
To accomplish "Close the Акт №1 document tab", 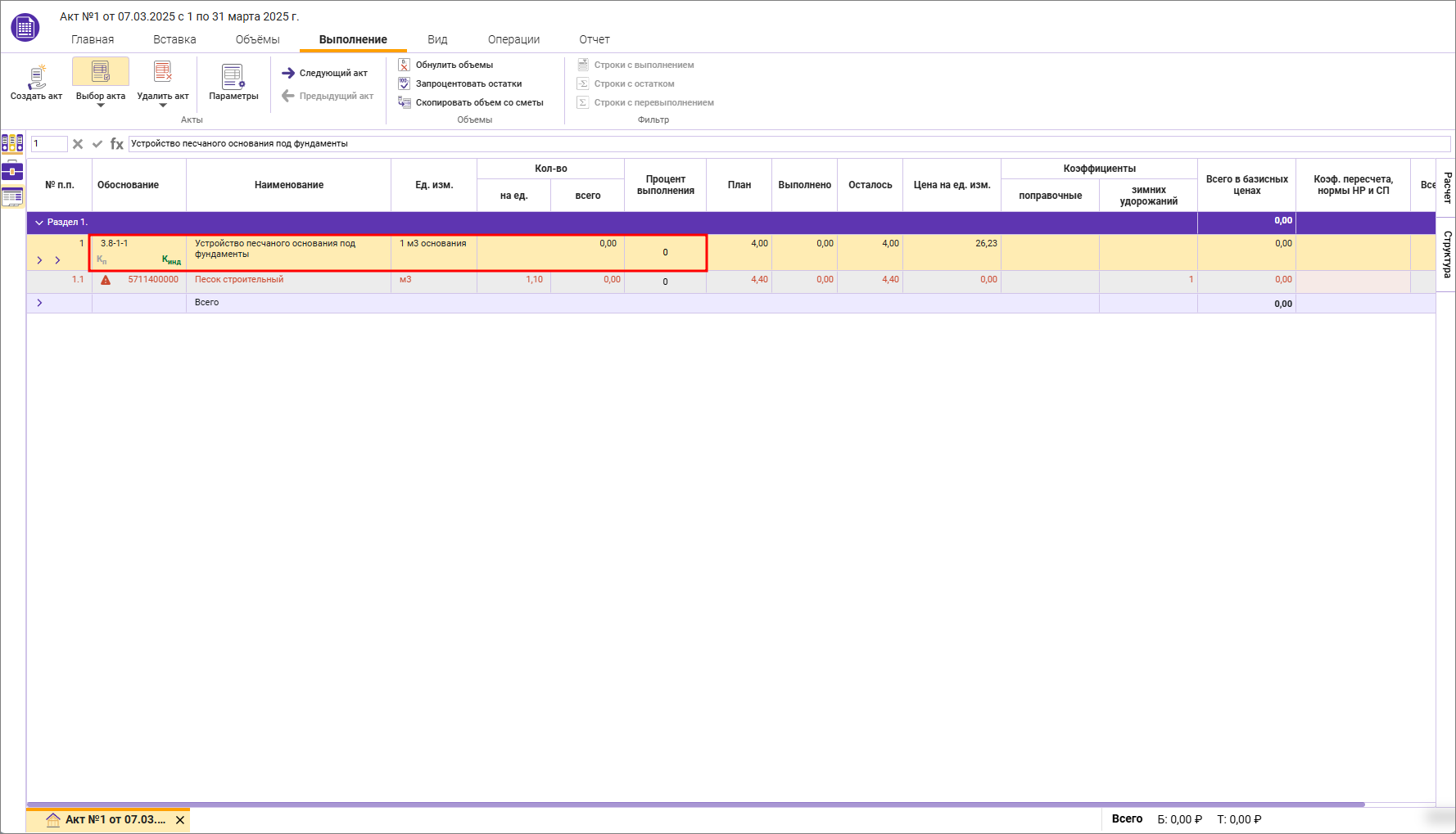I will [180, 820].
